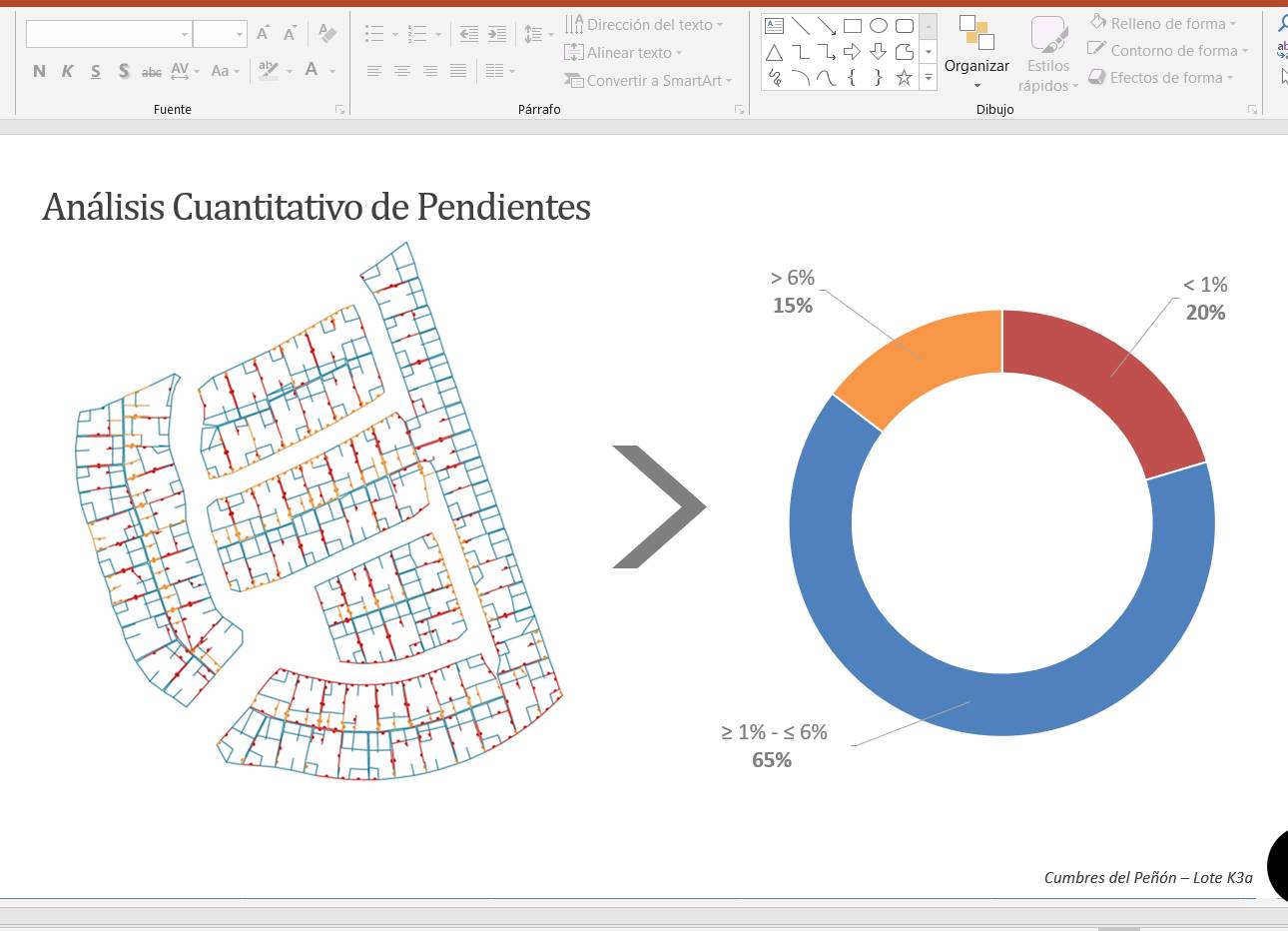The width and height of the screenshot is (1288, 931).
Task: Center text alignment
Action: [402, 71]
